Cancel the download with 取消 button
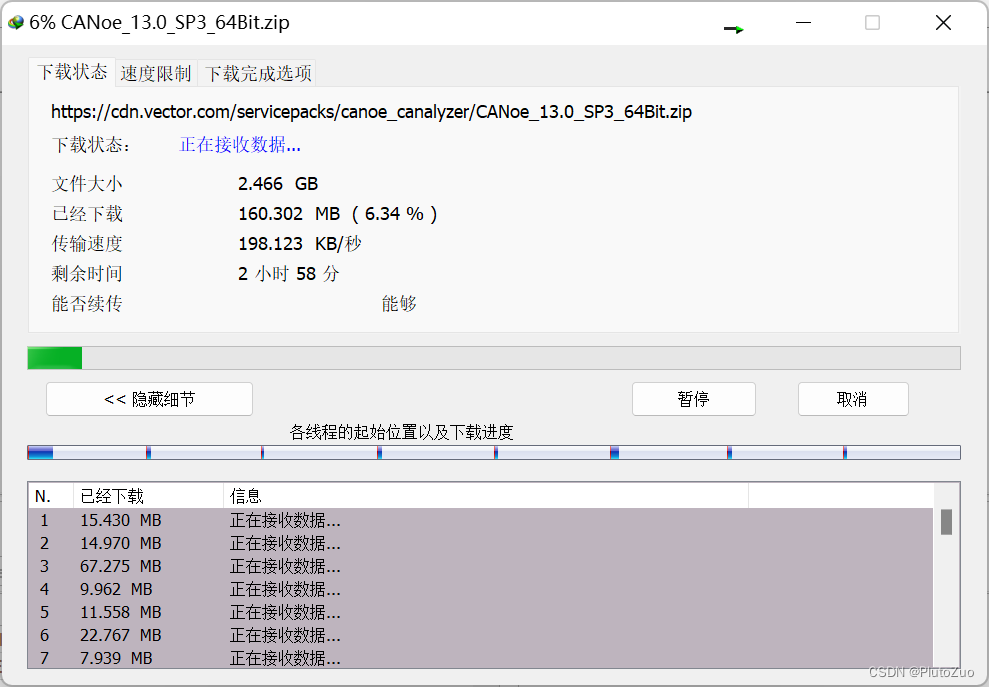The image size is (989, 687). click(853, 399)
